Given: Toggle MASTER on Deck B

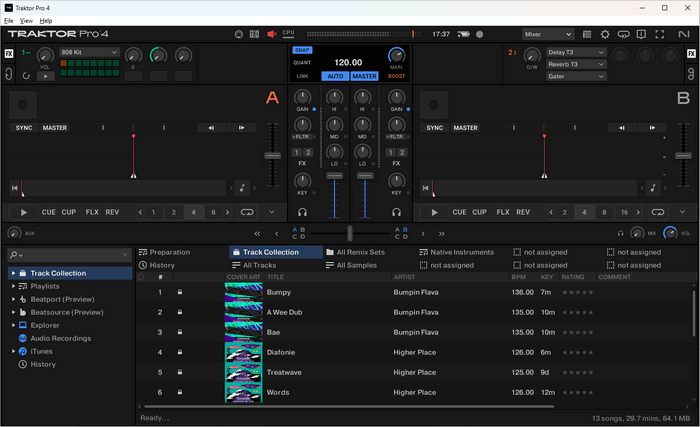Looking at the screenshot, I should click(465, 128).
